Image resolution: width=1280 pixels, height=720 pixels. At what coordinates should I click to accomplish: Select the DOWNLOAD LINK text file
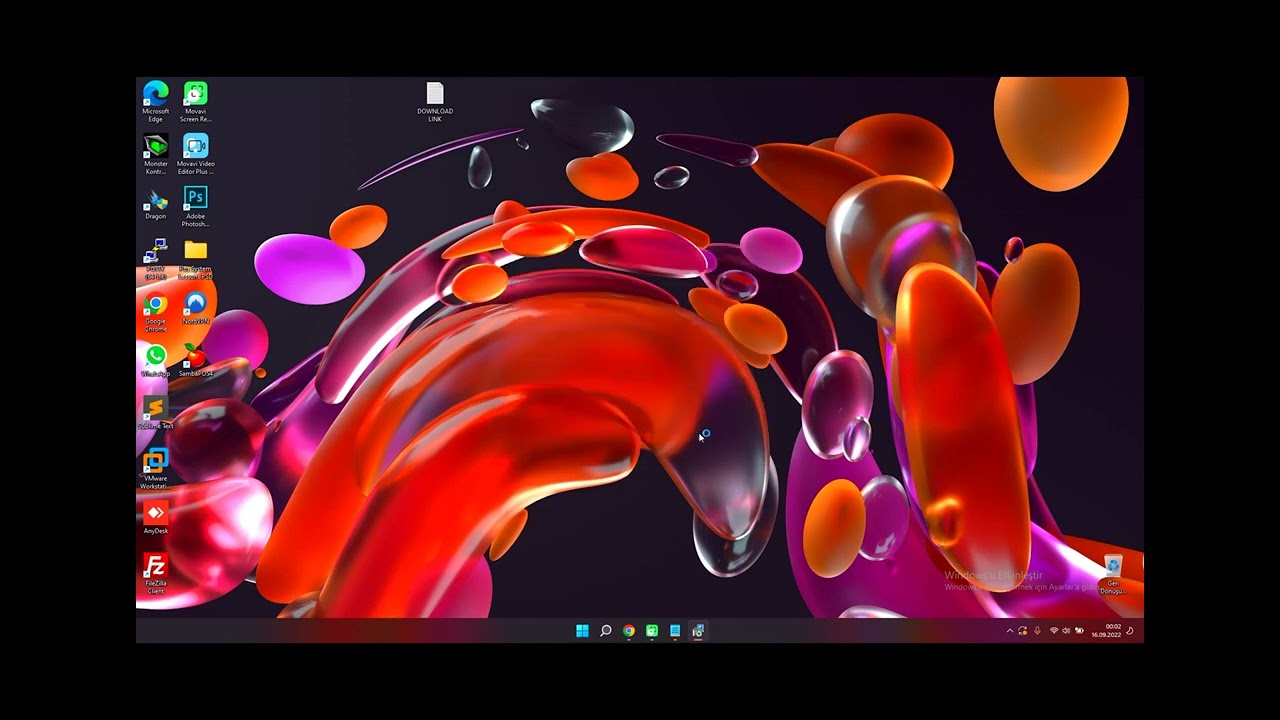[435, 102]
